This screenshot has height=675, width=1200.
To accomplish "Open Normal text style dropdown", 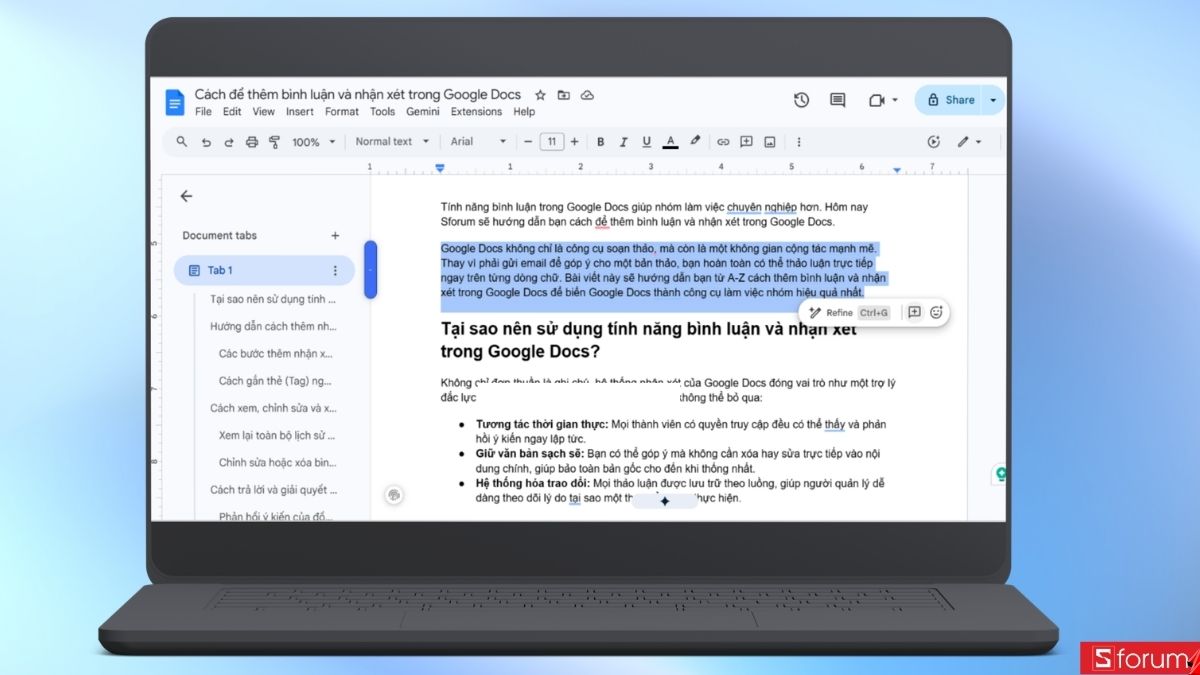I will pos(392,142).
